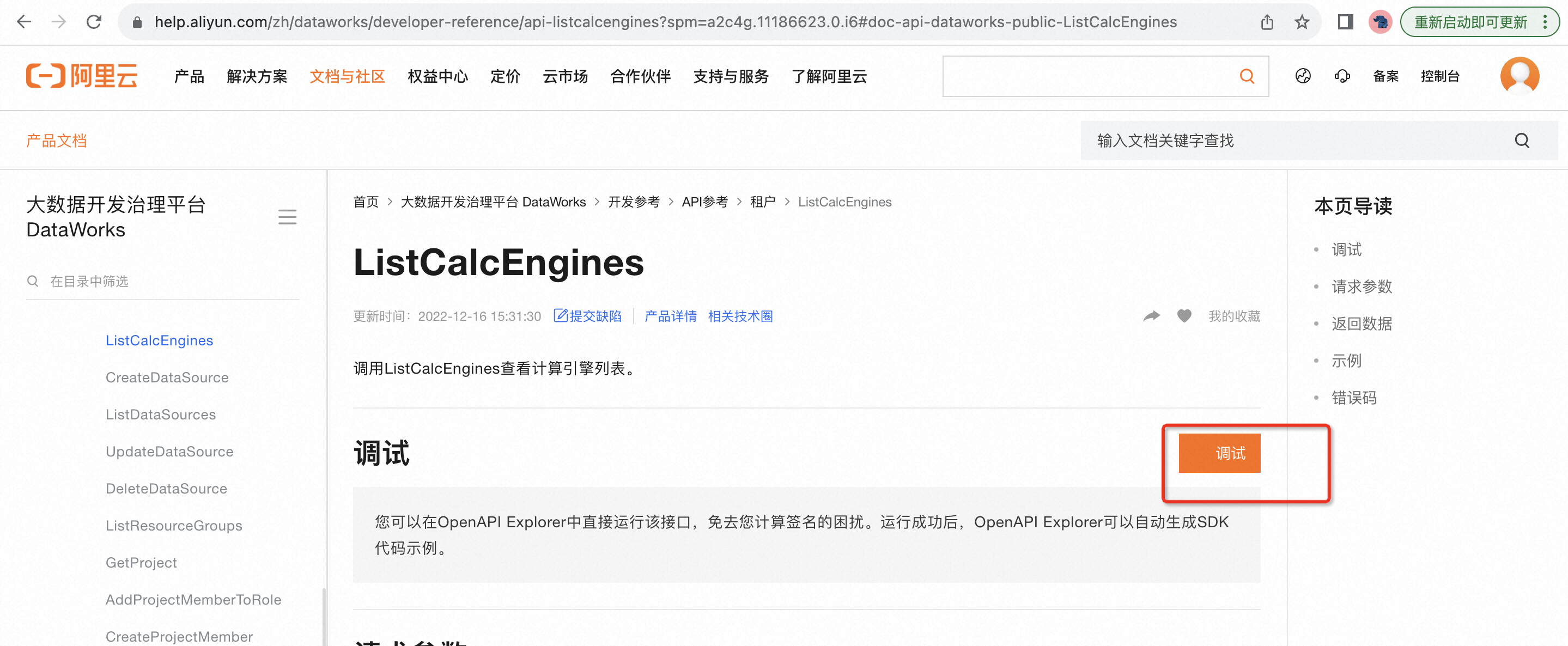
Task: Bookmark this page with the star icon
Action: [1302, 22]
